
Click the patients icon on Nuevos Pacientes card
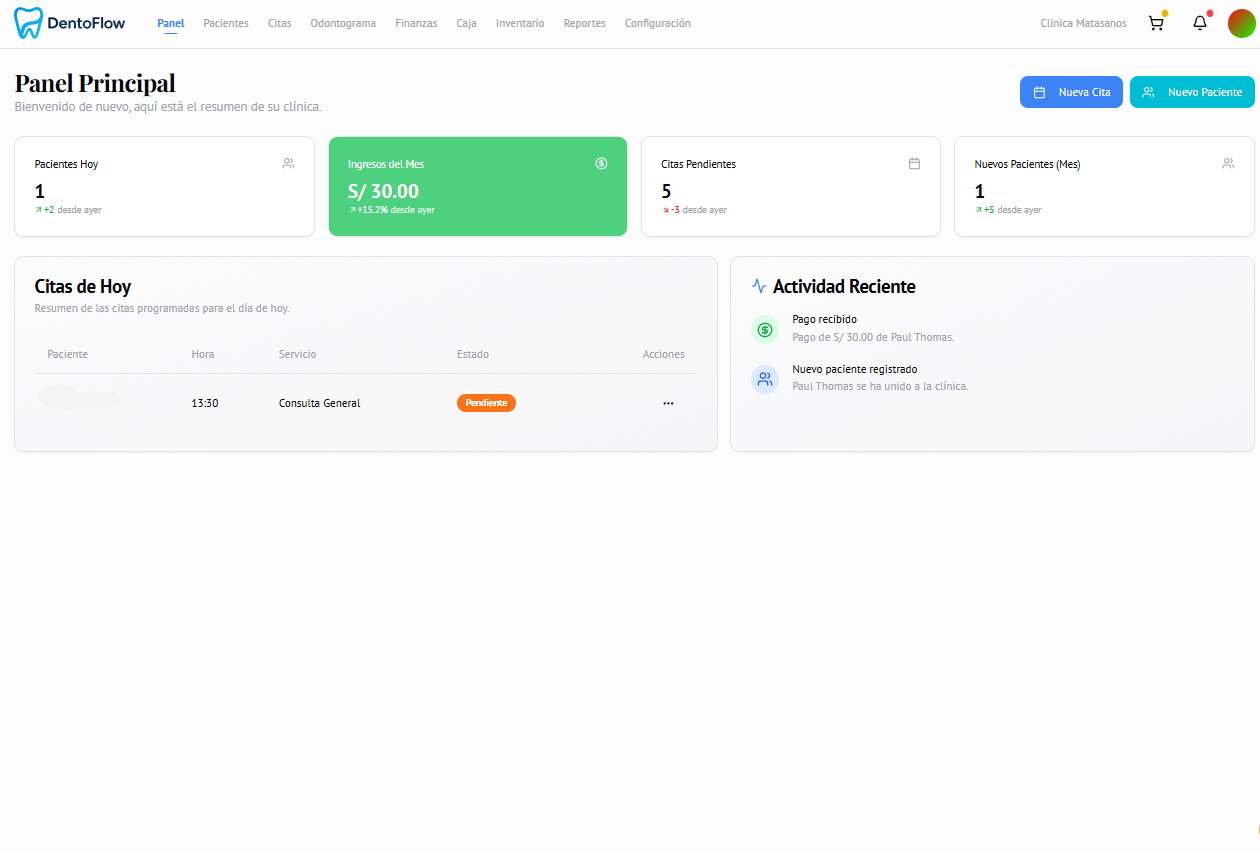tap(1228, 163)
